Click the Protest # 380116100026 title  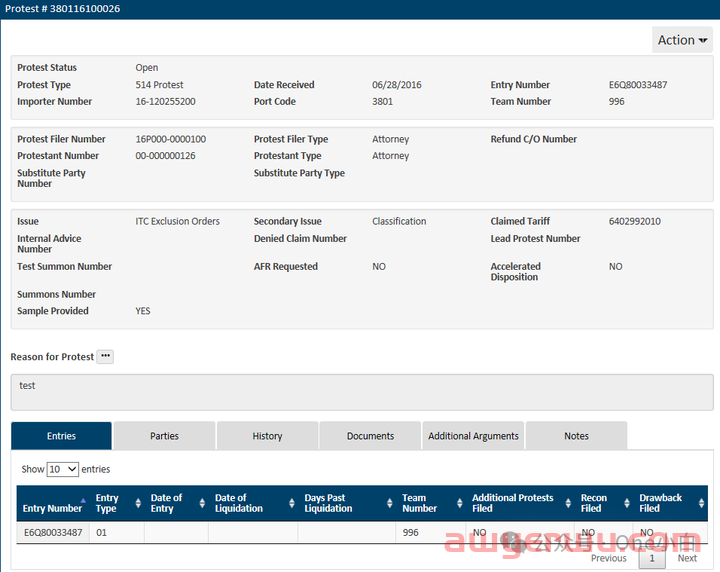(x=62, y=9)
